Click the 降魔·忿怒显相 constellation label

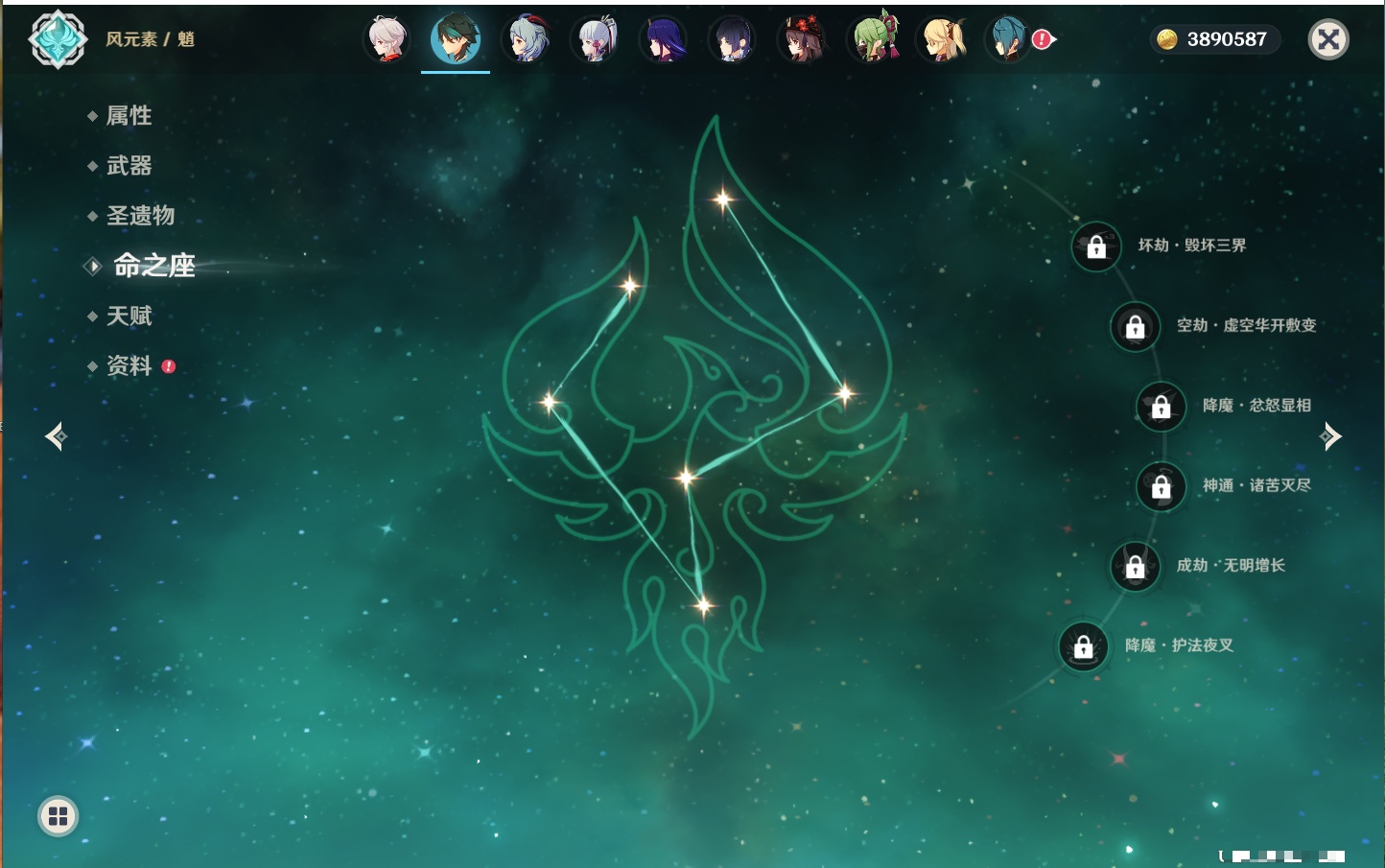click(x=1257, y=405)
